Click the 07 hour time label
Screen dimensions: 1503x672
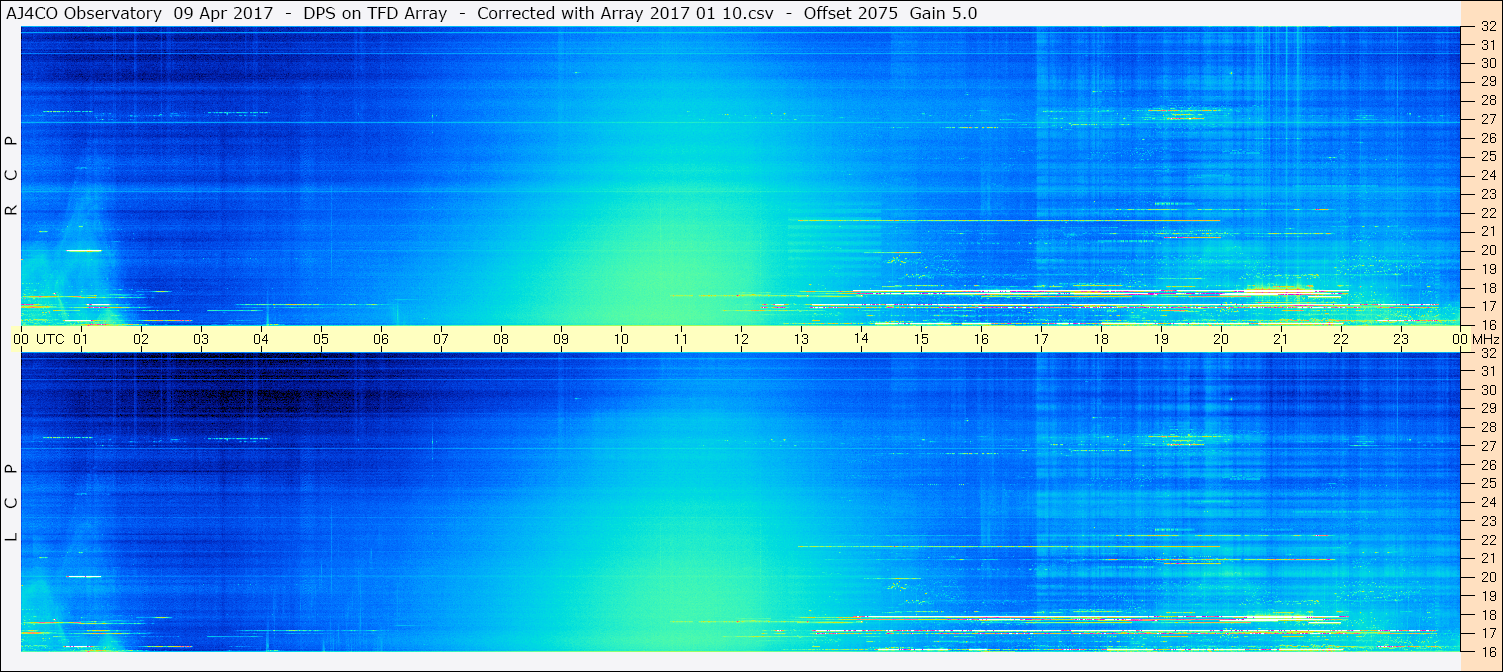click(441, 339)
